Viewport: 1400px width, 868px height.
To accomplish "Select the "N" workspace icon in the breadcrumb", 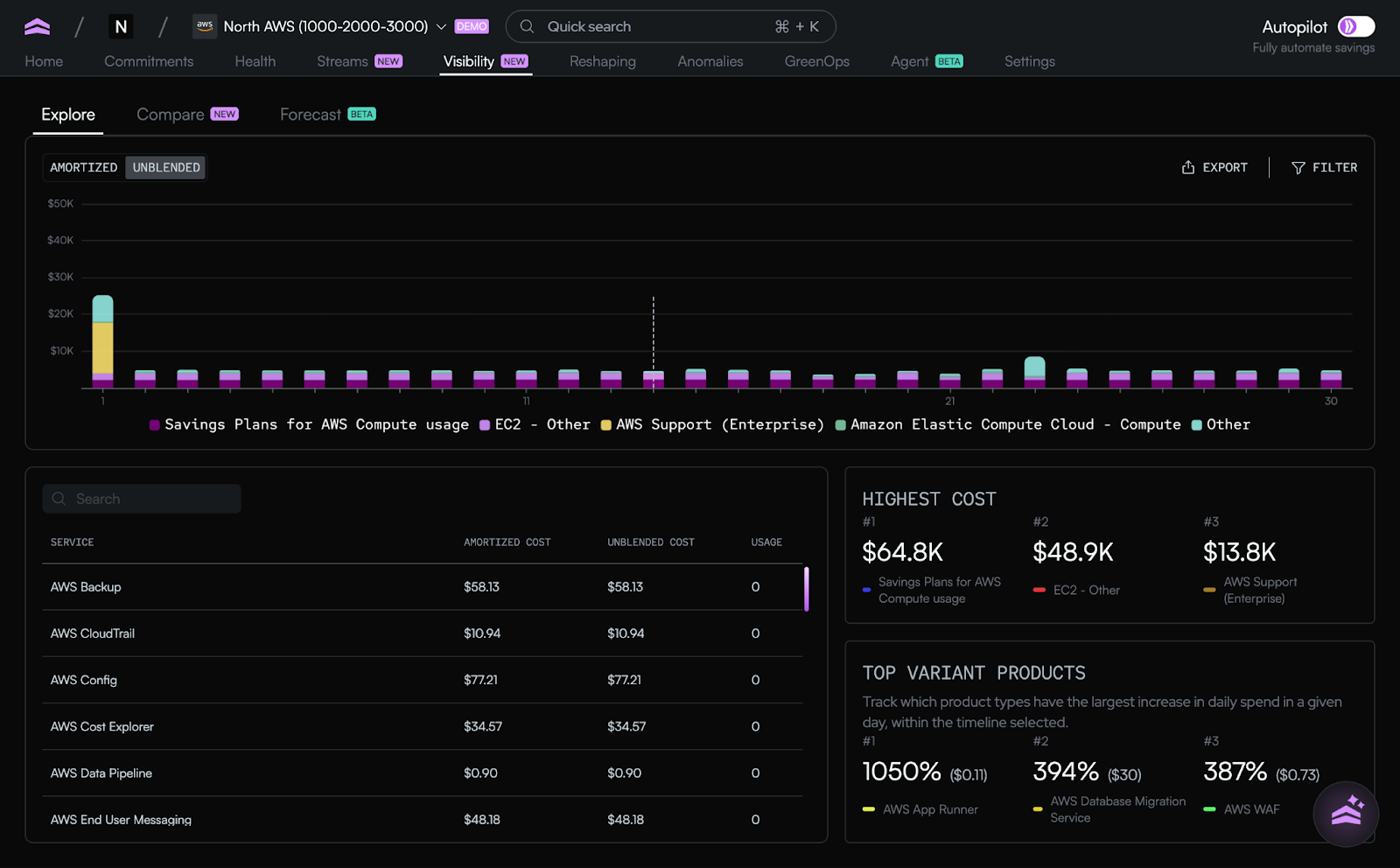I will pos(121,26).
